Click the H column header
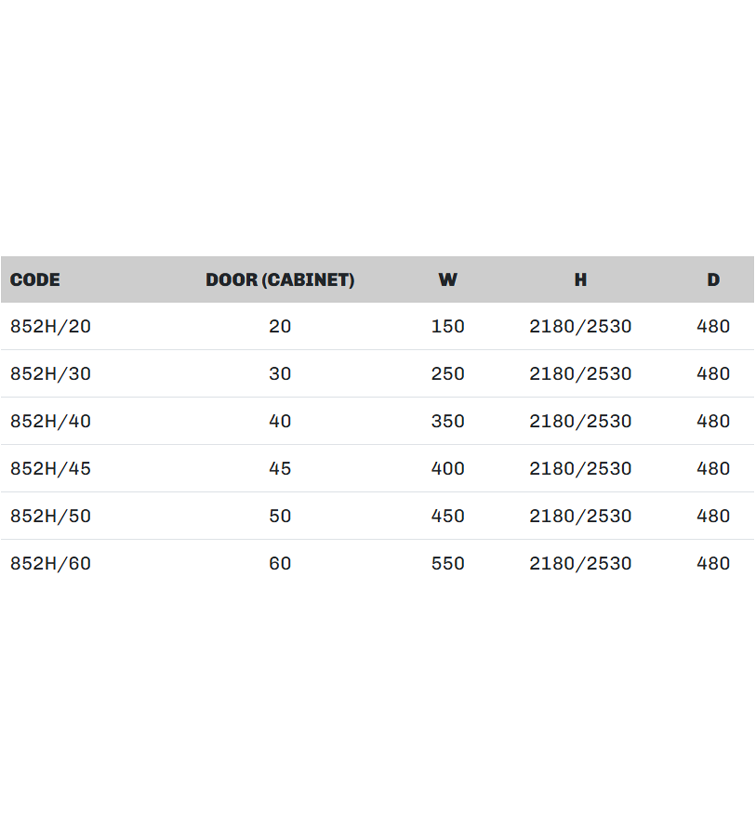Viewport: 755px width, 840px height. click(580, 280)
